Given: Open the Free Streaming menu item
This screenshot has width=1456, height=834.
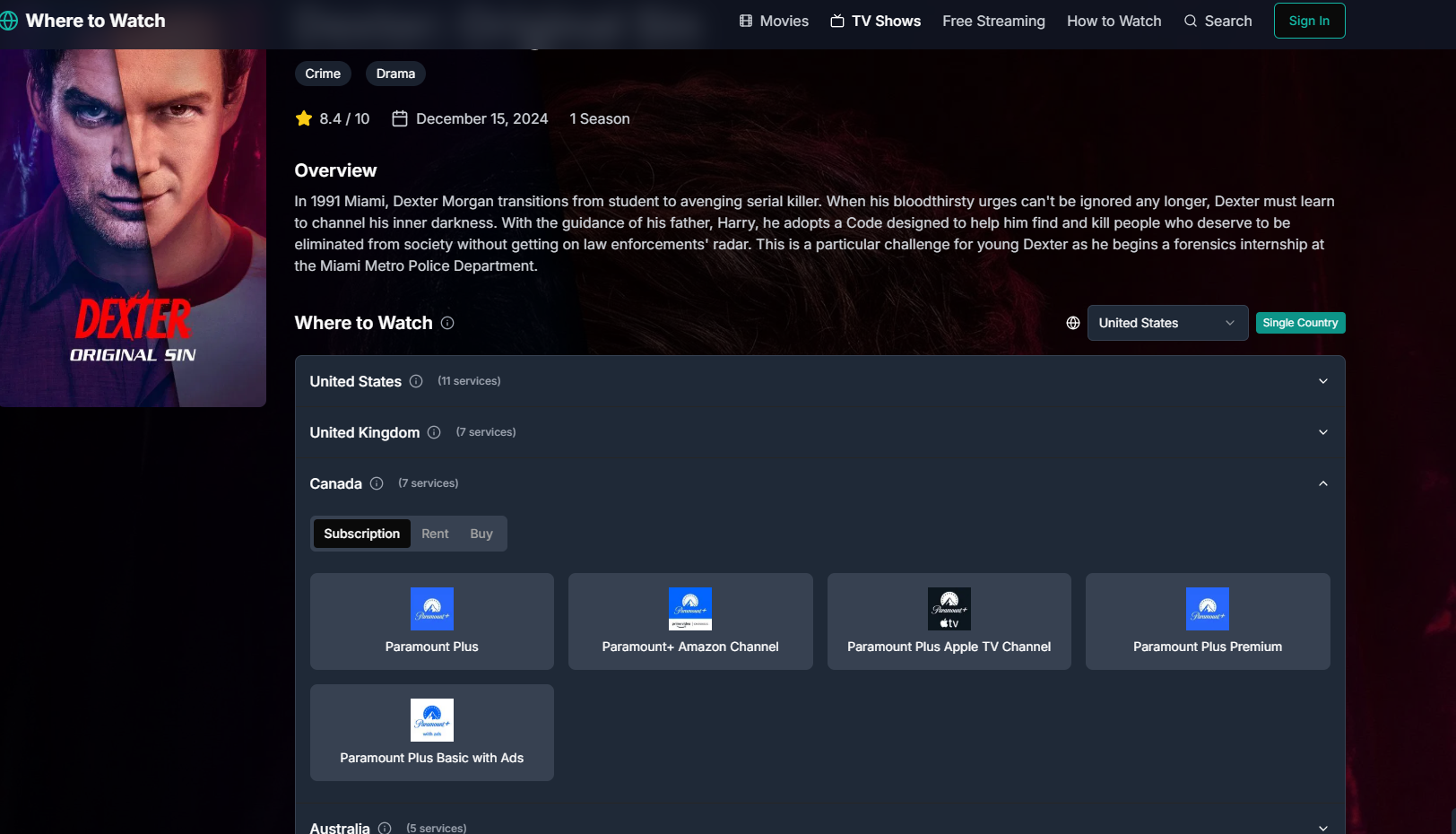Looking at the screenshot, I should coord(993,21).
